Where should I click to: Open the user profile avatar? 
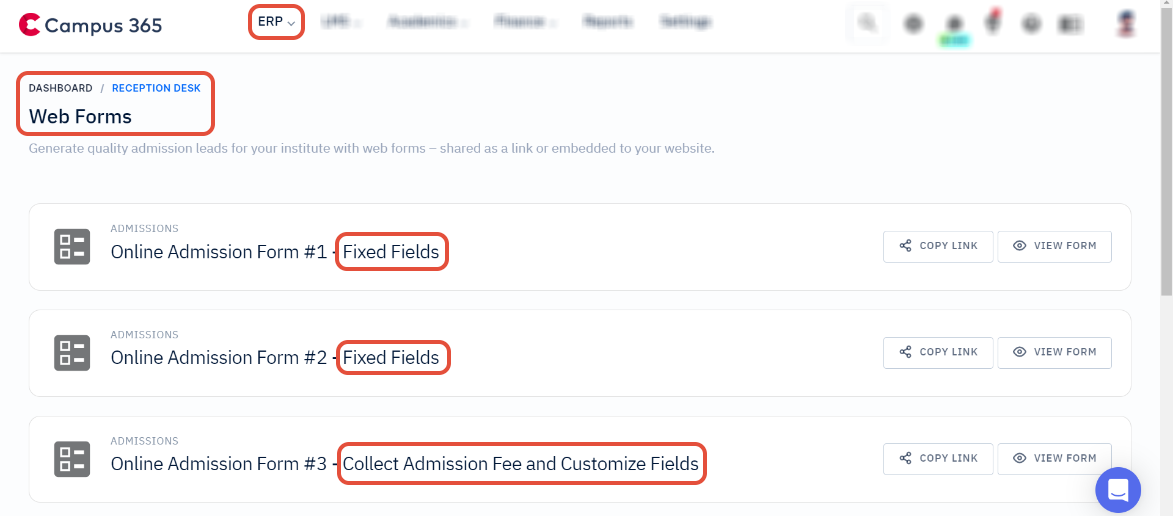1125,24
